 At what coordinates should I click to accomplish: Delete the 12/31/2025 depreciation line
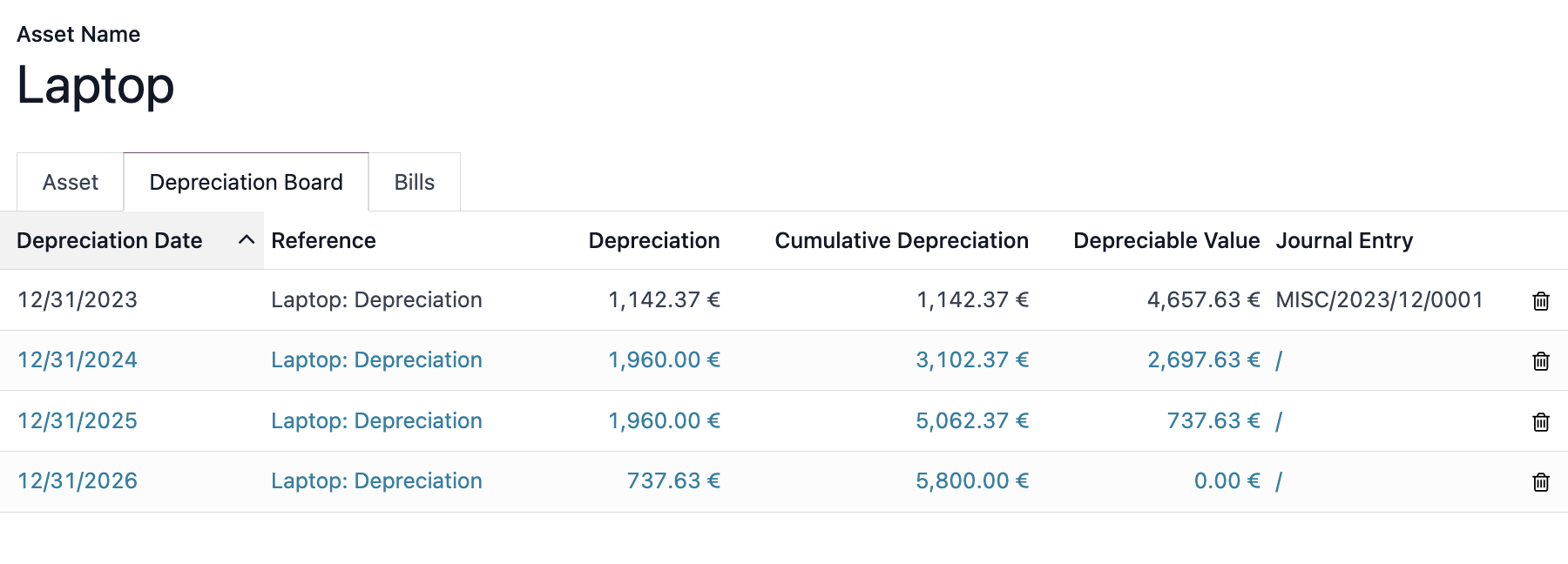tap(1540, 422)
